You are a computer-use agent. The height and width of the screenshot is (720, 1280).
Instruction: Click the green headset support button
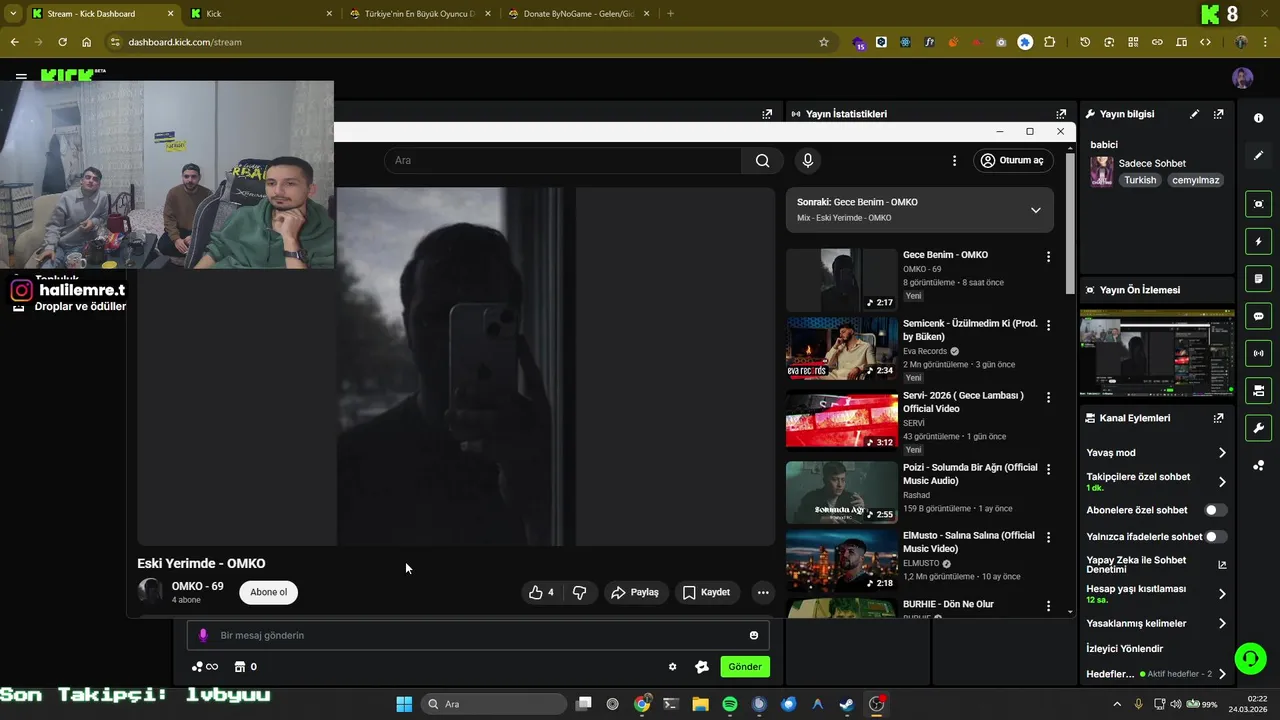click(1250, 658)
